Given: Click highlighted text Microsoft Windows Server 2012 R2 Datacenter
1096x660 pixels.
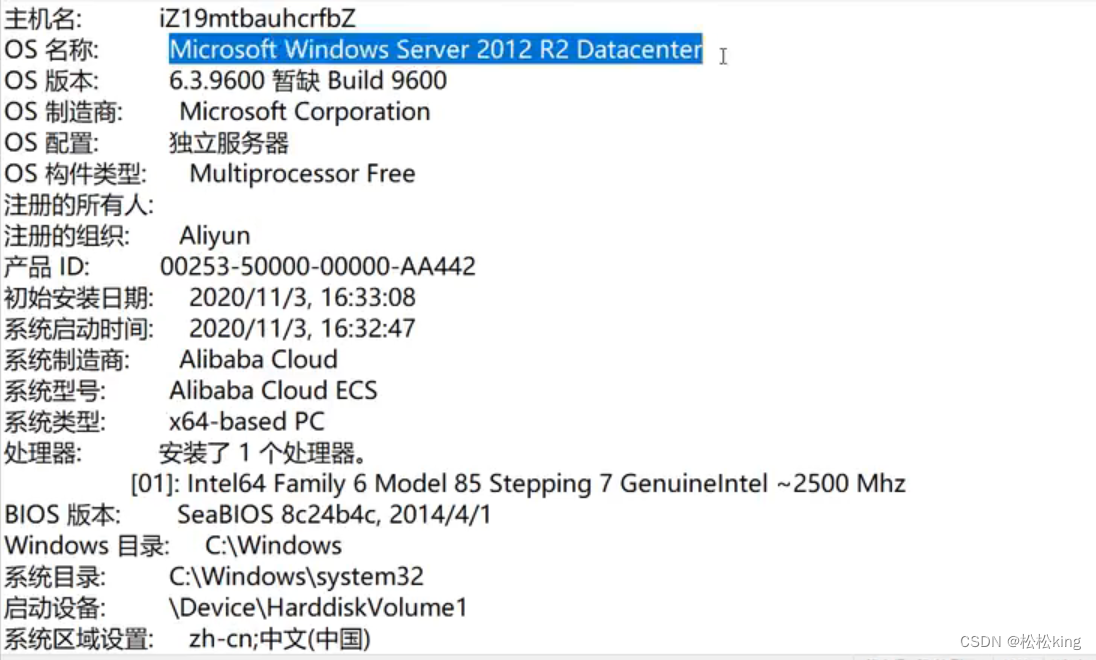Looking at the screenshot, I should tap(435, 49).
